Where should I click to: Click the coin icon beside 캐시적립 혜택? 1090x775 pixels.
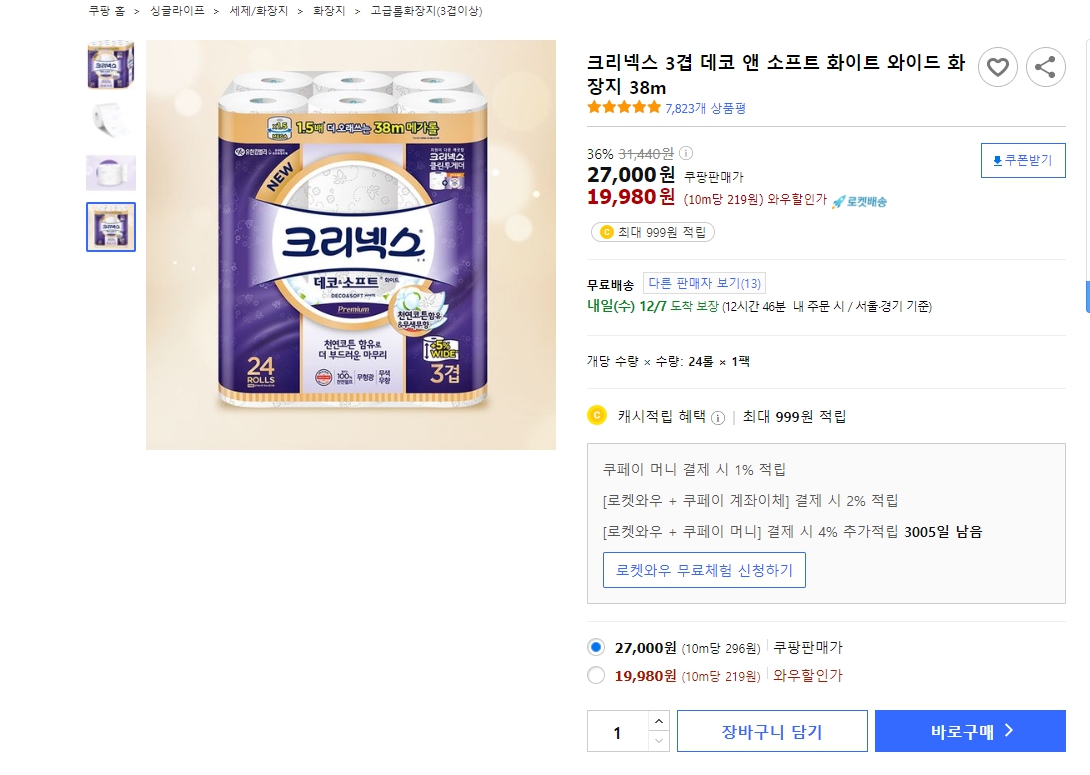click(596, 416)
